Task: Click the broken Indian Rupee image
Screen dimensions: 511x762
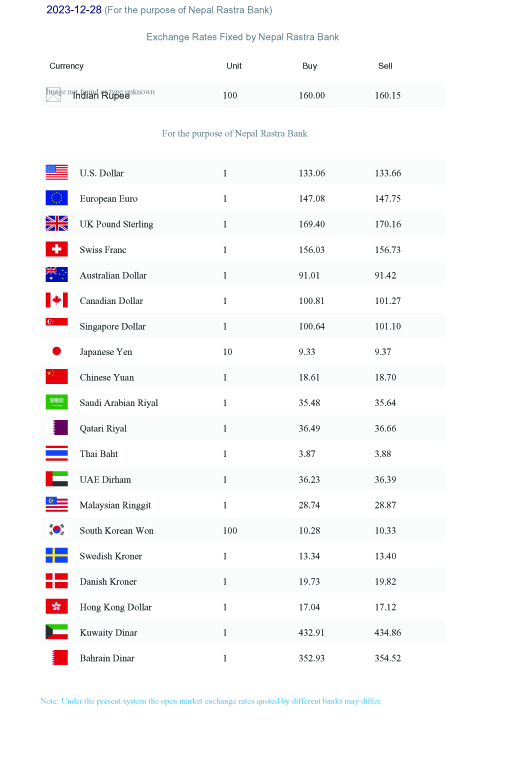Action: click(53, 94)
